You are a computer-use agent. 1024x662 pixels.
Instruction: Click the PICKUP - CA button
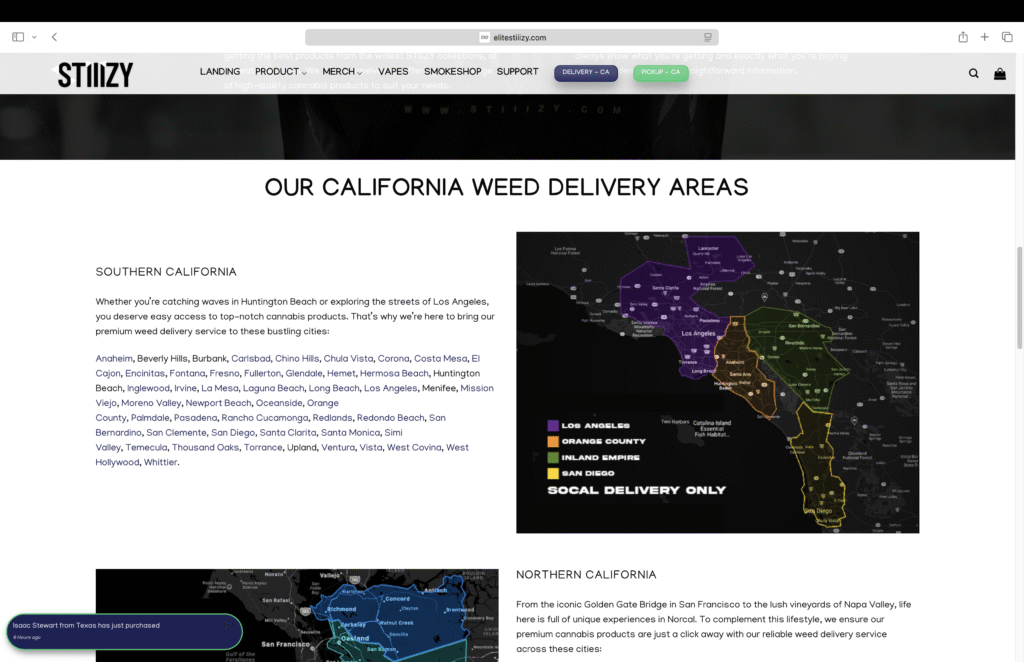[x=660, y=72]
